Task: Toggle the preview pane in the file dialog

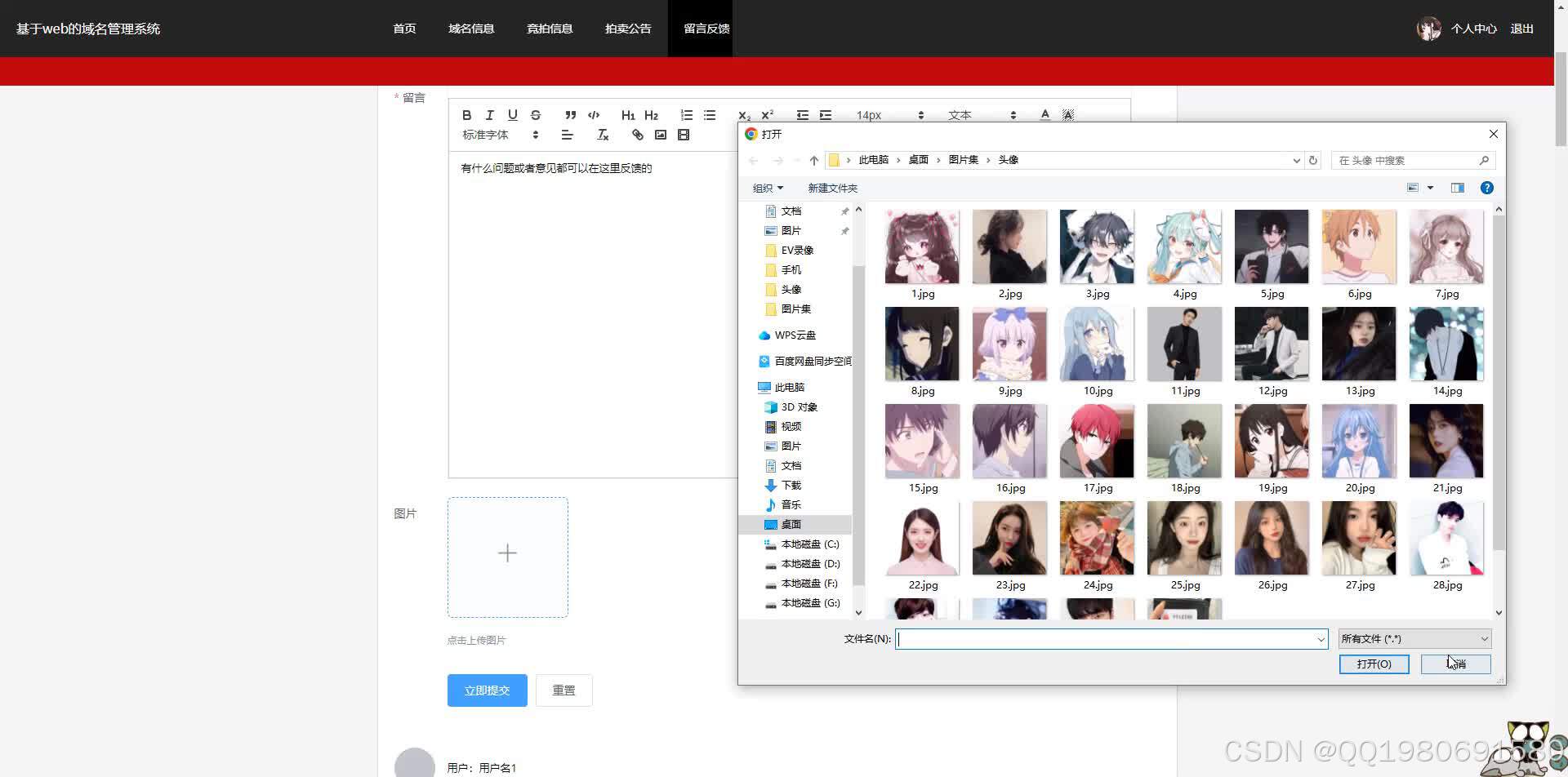Action: 1457,188
